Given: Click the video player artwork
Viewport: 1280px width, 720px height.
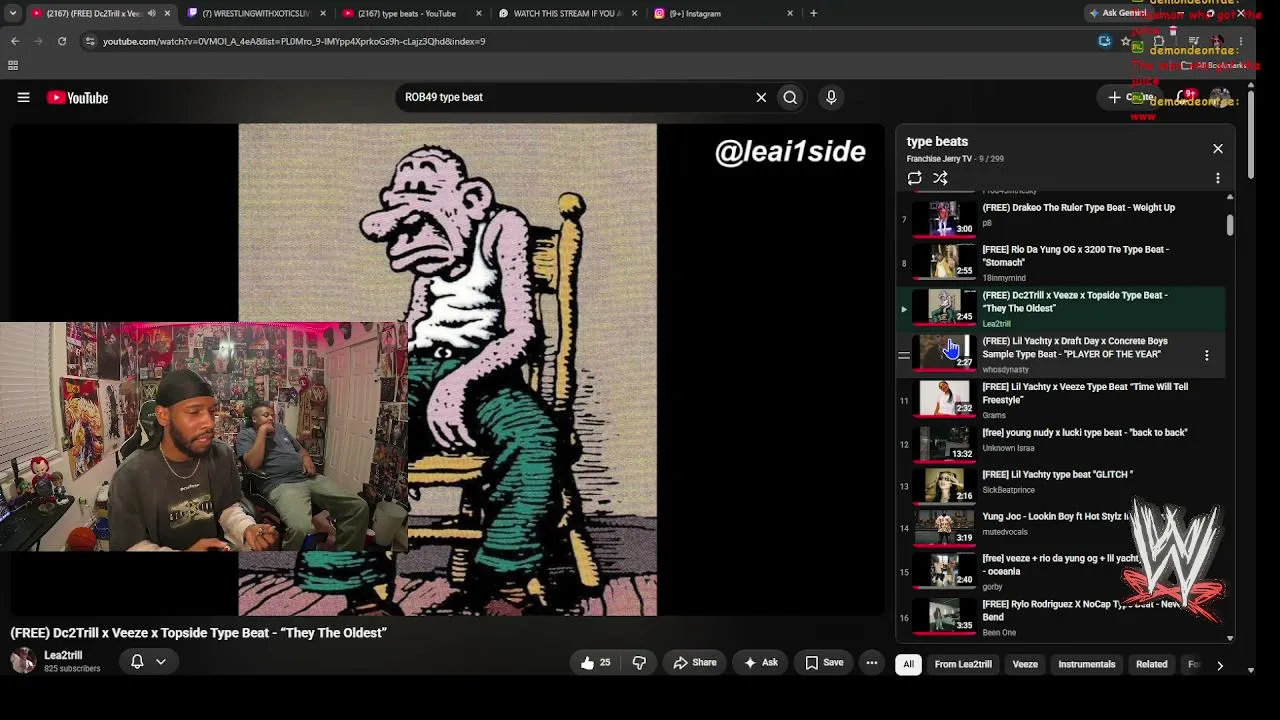Looking at the screenshot, I should [x=447, y=369].
